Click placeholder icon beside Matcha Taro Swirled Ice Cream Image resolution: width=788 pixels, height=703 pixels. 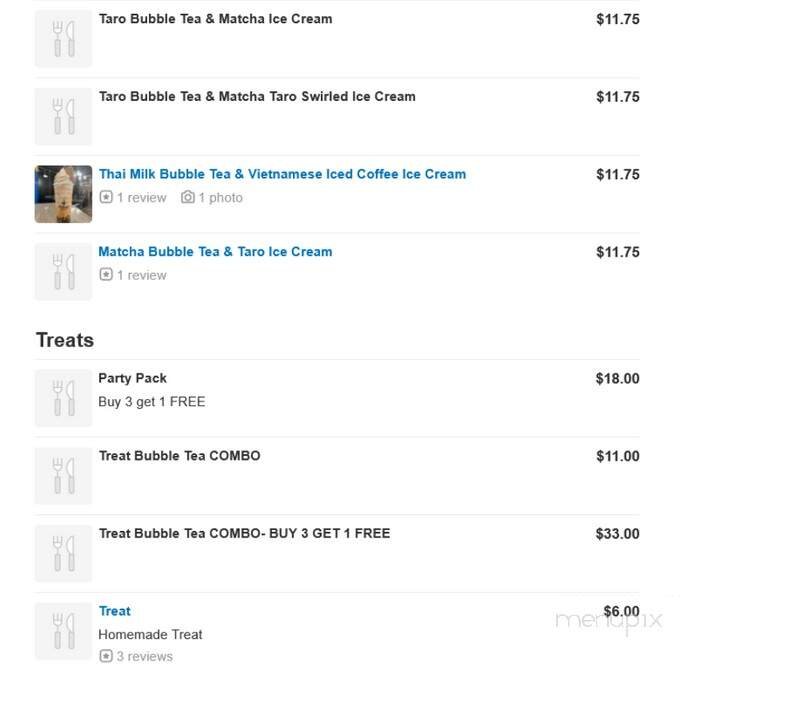coord(63,116)
